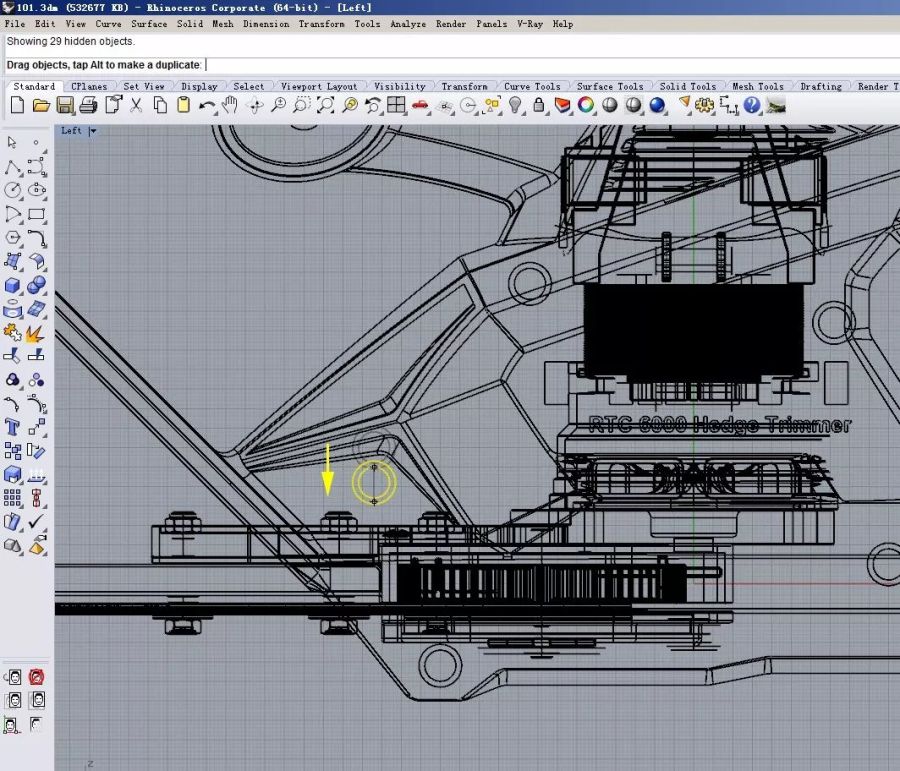Expand the Analyze menu
900x771 pixels.
click(407, 23)
